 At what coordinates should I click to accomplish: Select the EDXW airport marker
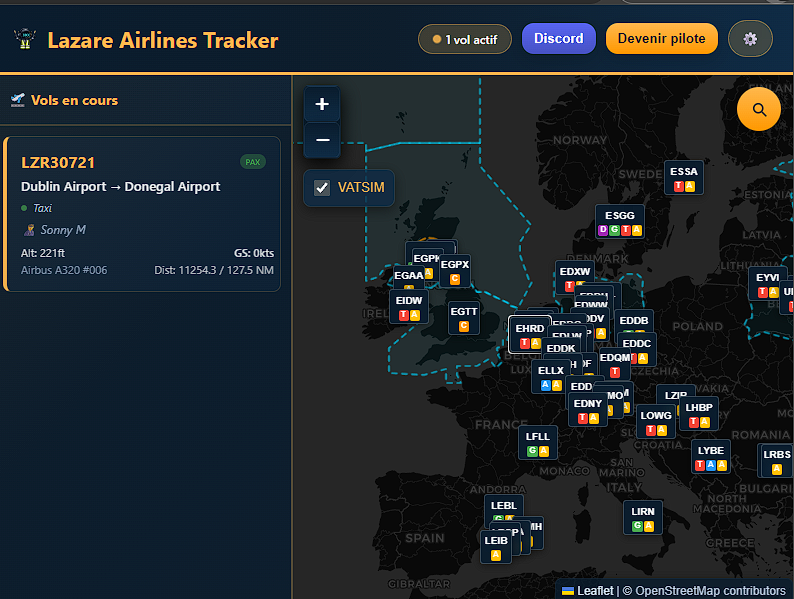point(575,277)
